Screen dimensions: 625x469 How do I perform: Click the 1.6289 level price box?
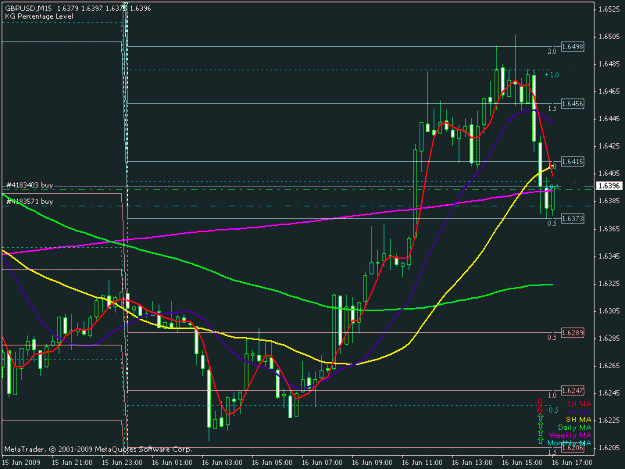[572, 333]
